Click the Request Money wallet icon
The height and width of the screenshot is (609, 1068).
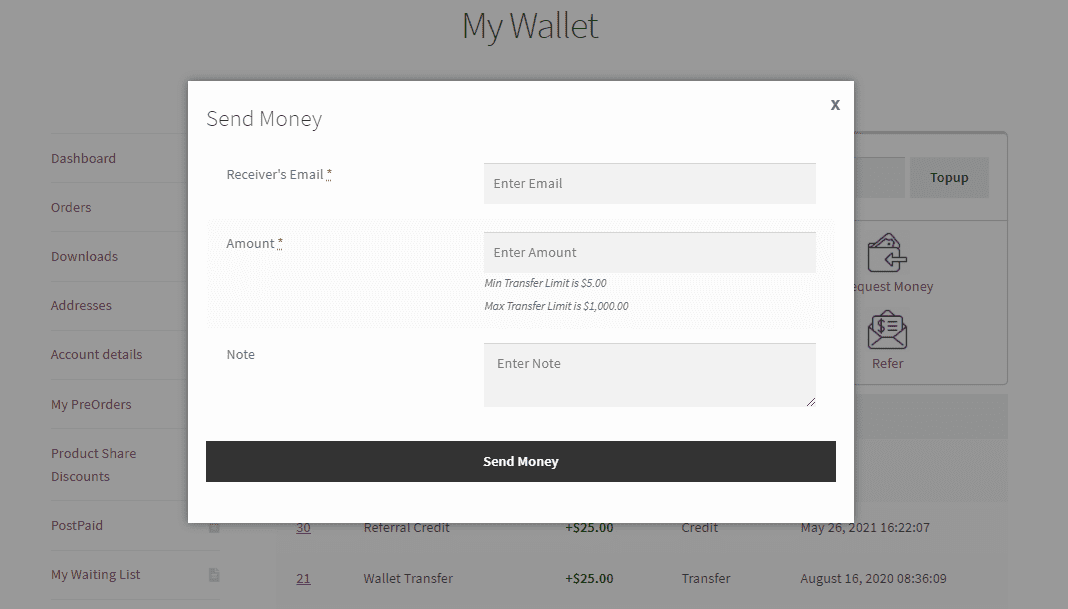point(888,252)
